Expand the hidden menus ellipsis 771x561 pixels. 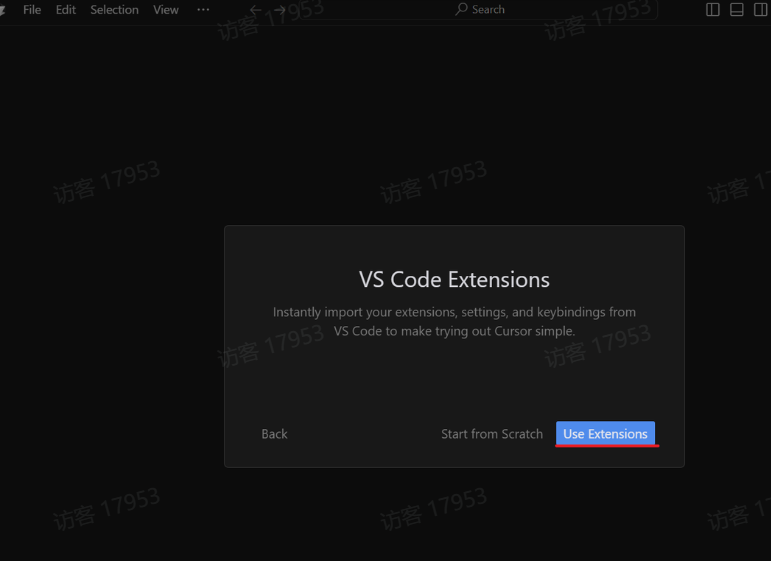point(203,10)
